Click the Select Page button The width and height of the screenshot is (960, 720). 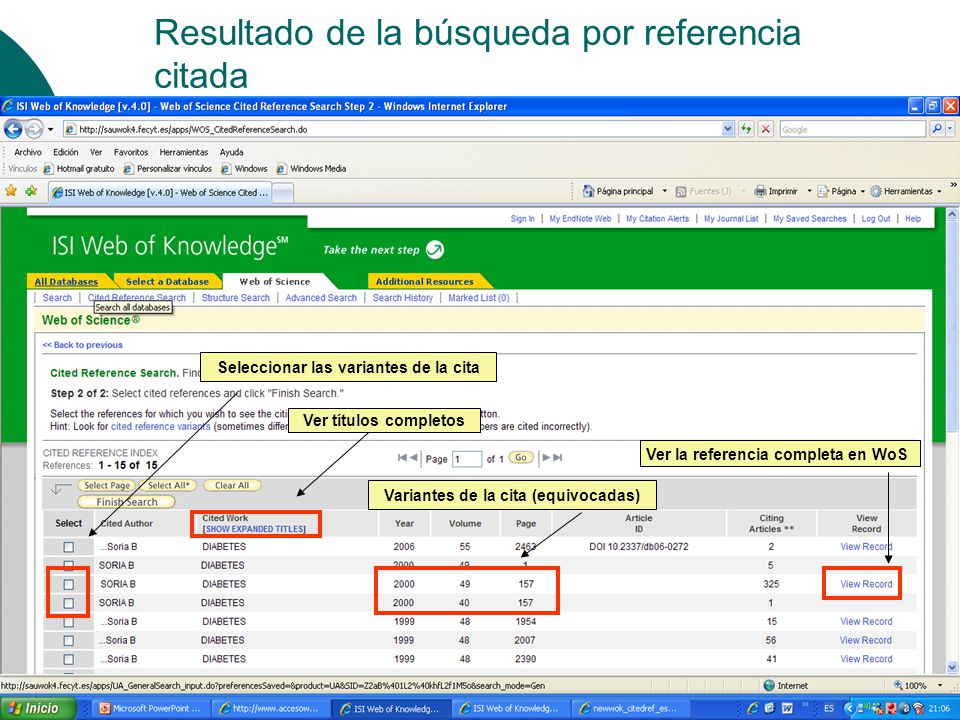(x=107, y=486)
